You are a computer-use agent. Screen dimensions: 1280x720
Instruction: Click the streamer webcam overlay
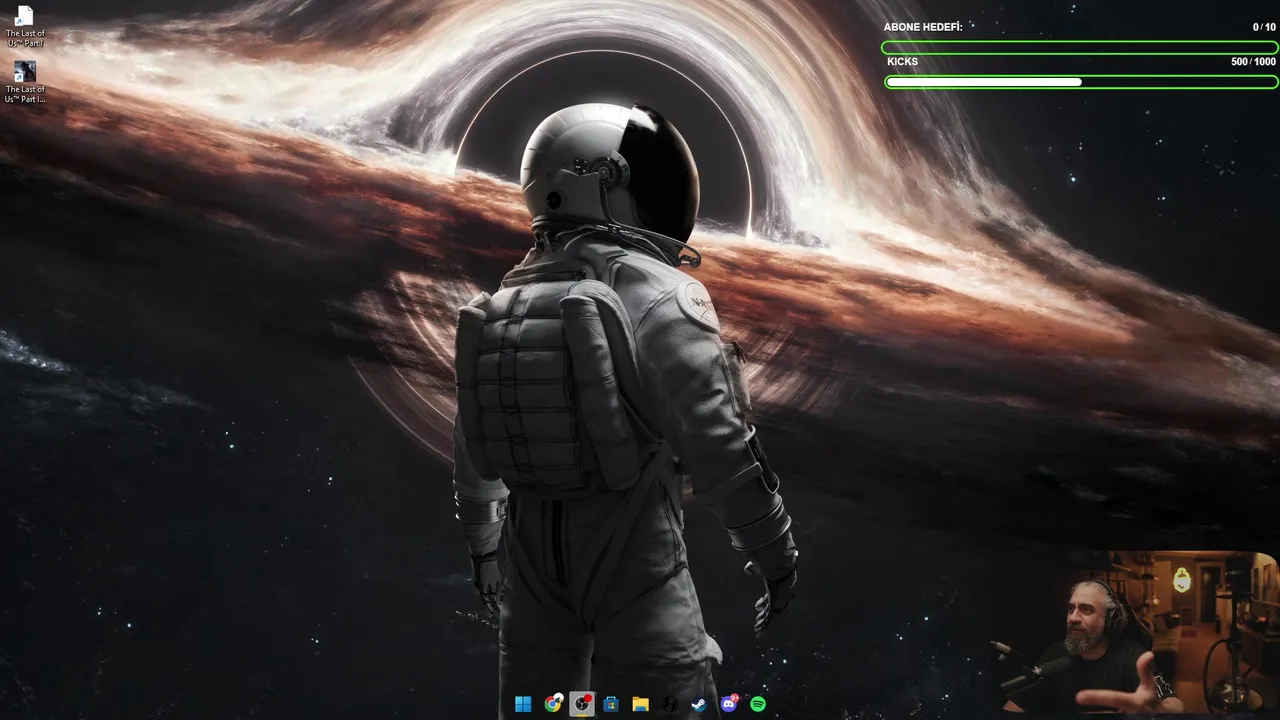pyautogui.click(x=1135, y=632)
